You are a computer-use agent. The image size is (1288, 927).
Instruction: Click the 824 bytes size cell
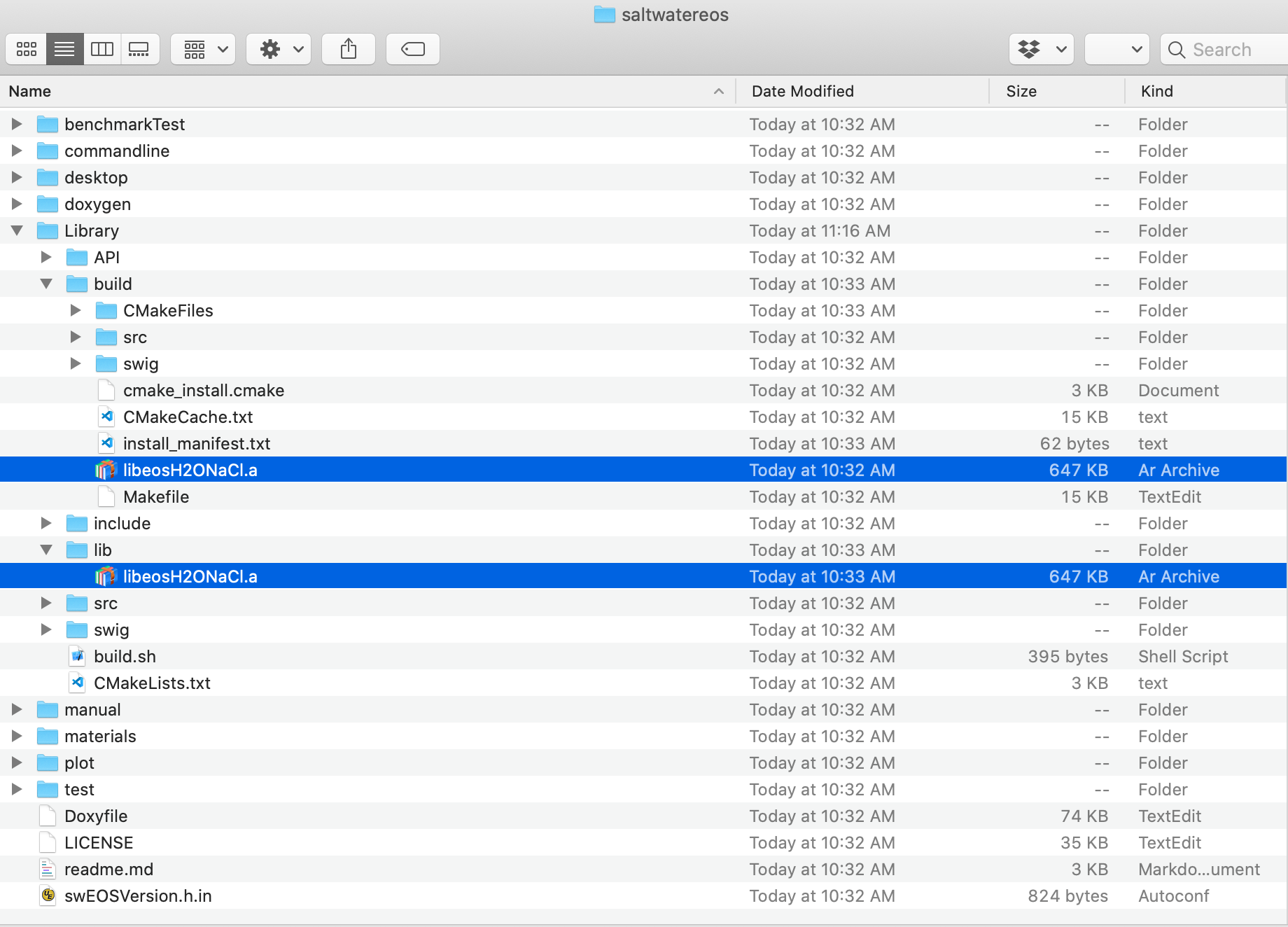[1068, 895]
